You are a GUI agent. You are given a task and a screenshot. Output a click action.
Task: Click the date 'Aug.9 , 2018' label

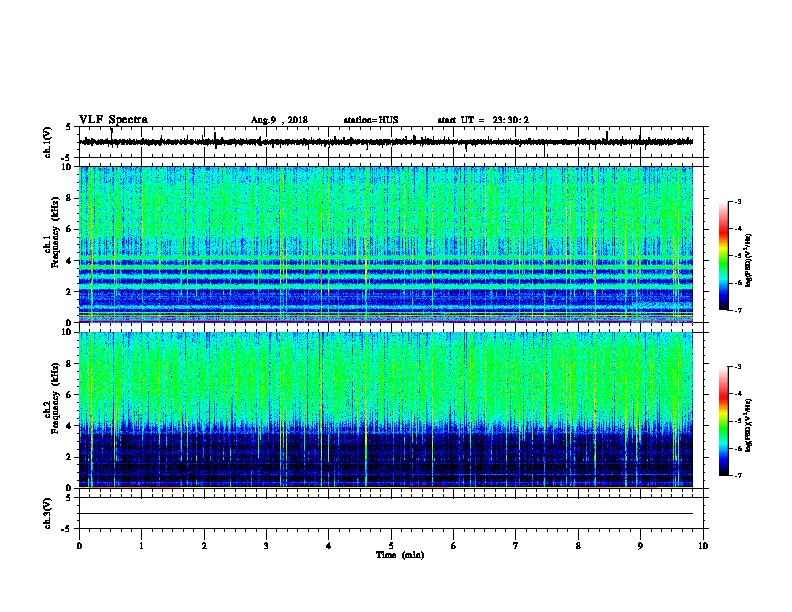(x=279, y=120)
